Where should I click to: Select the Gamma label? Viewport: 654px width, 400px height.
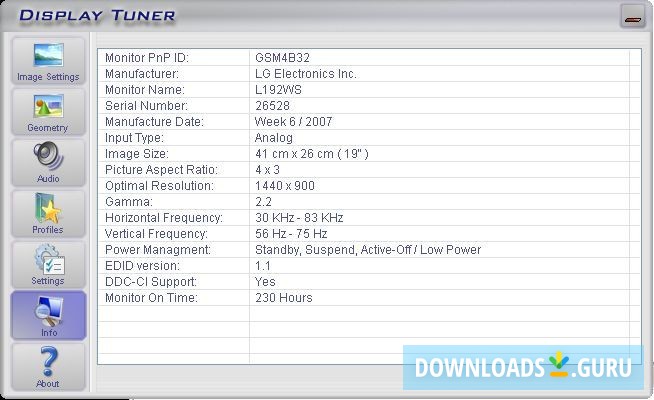(x=129, y=202)
